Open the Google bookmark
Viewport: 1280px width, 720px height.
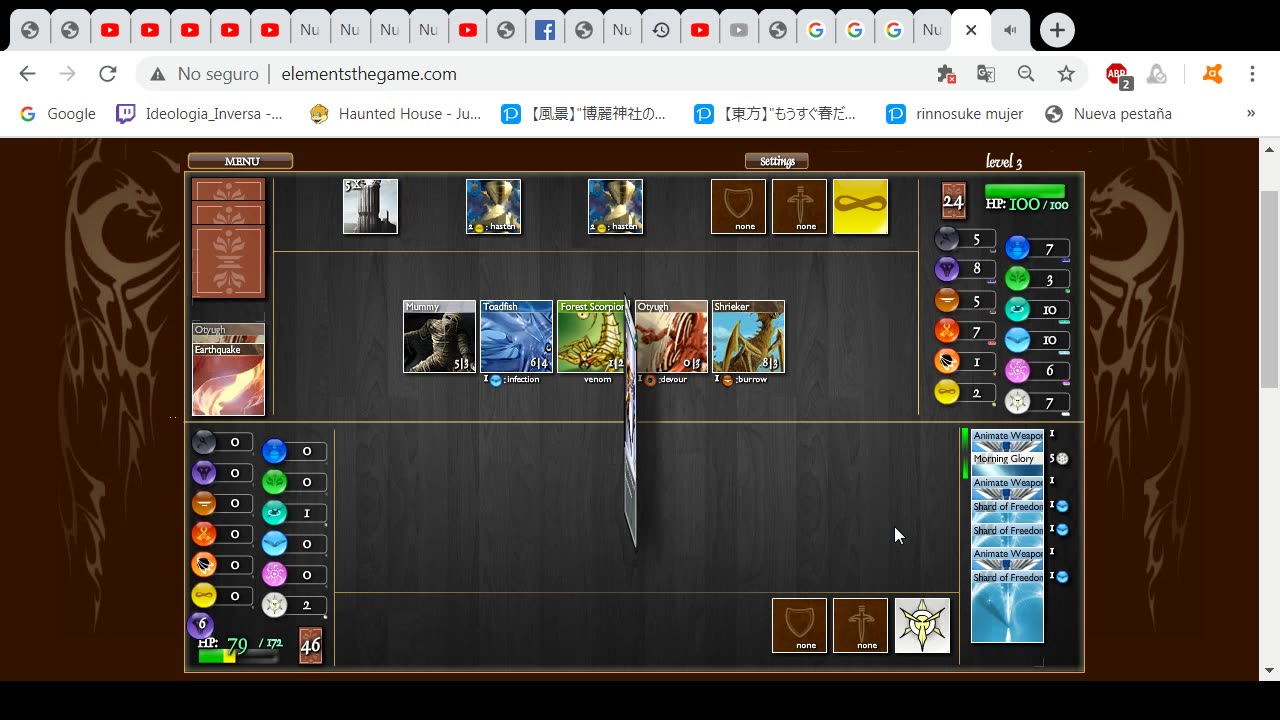[58, 114]
